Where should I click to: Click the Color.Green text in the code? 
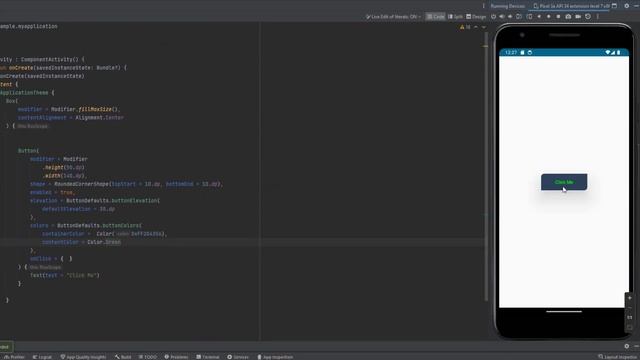click(x=104, y=242)
